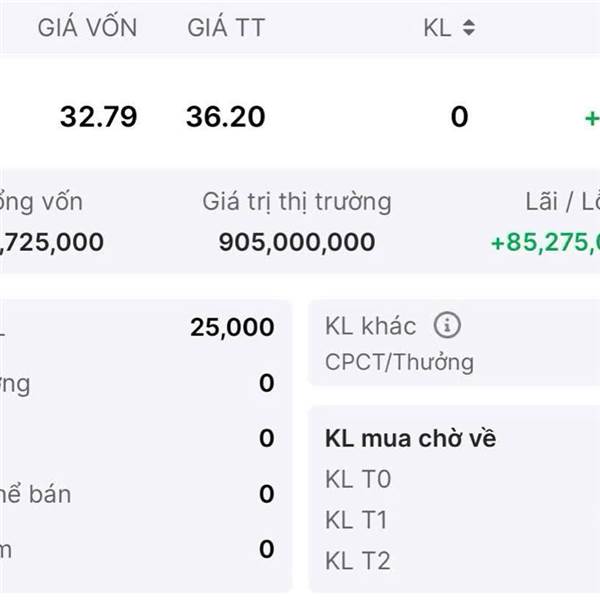Select the sellable quantity row ending bán

(137, 494)
